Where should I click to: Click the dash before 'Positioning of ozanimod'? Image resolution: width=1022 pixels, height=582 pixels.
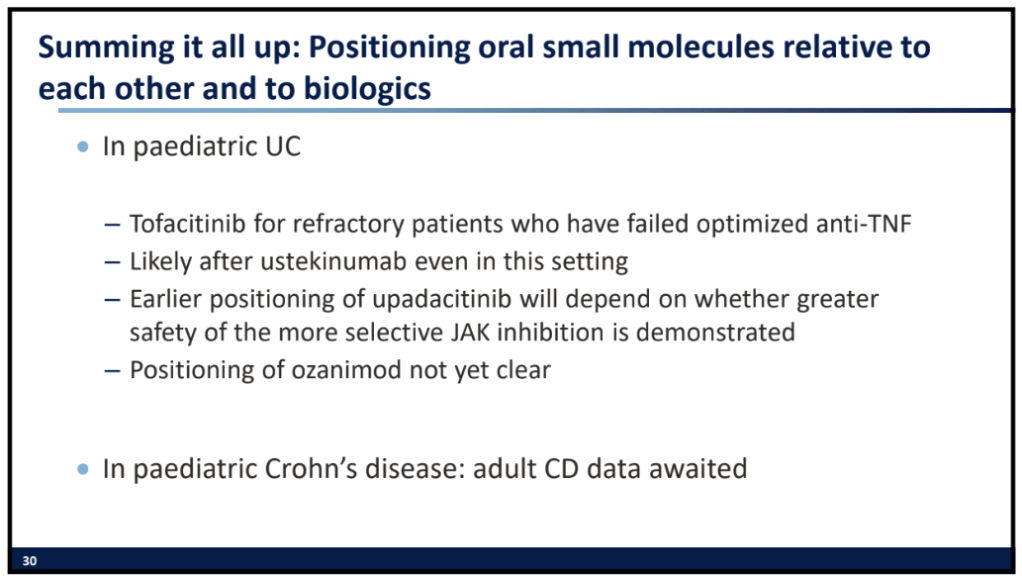tap(113, 369)
